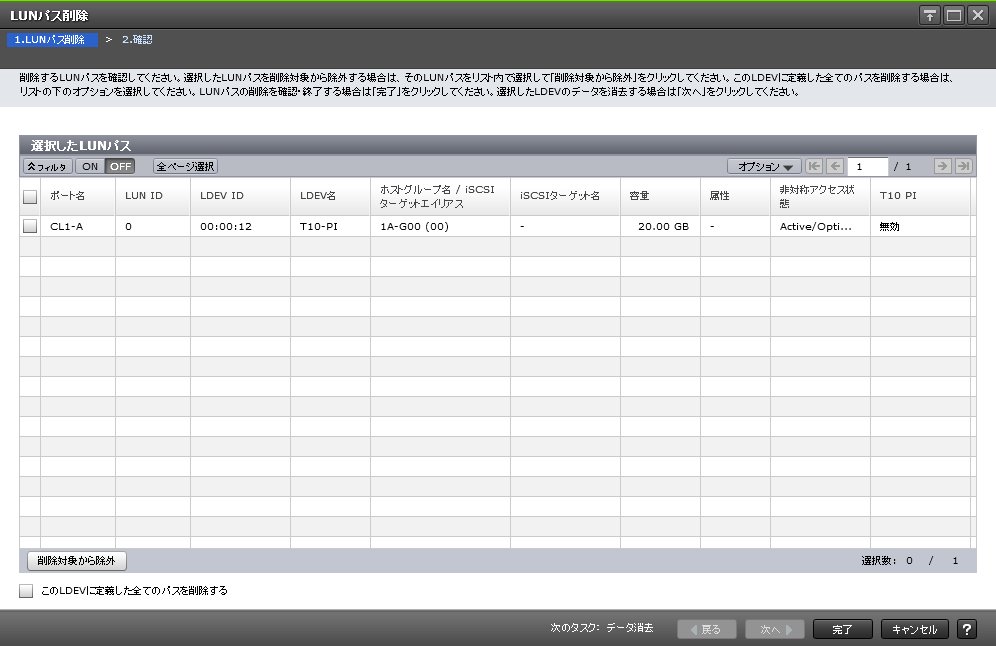996x646 pixels.
Task: Go to the previous table page
Action: point(835,166)
